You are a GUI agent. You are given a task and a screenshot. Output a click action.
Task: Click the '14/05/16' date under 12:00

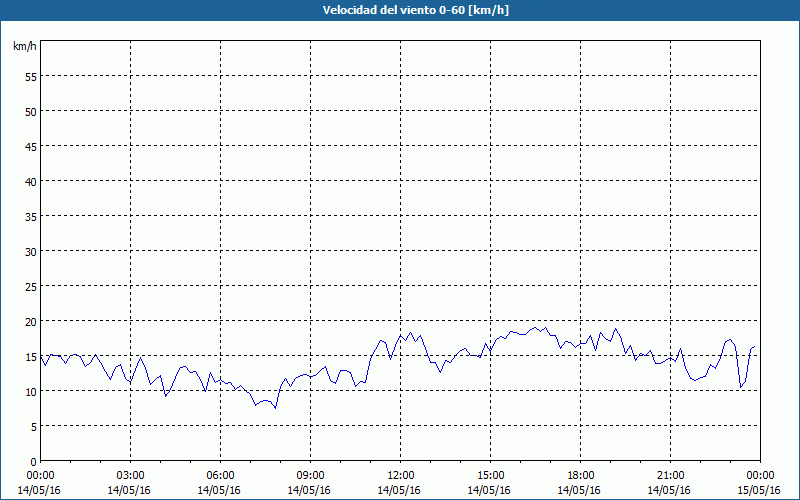click(x=399, y=490)
